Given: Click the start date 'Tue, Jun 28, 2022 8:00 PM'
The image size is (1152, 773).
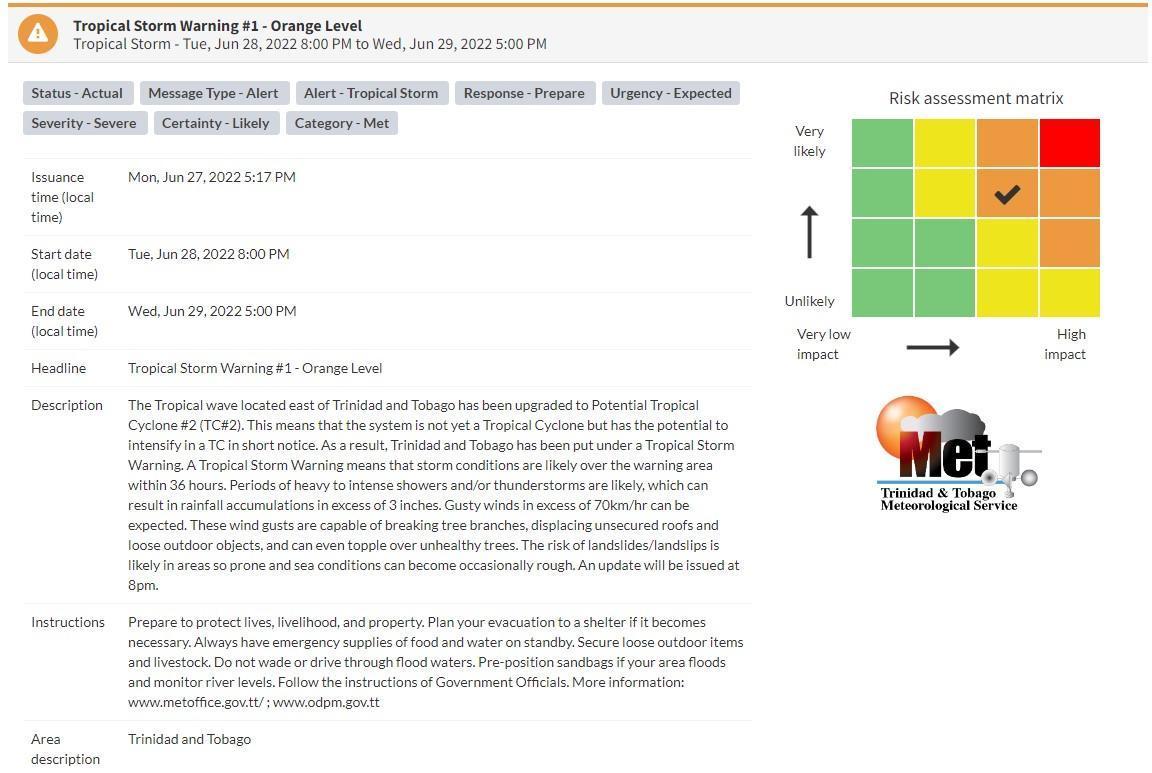Looking at the screenshot, I should point(209,254).
